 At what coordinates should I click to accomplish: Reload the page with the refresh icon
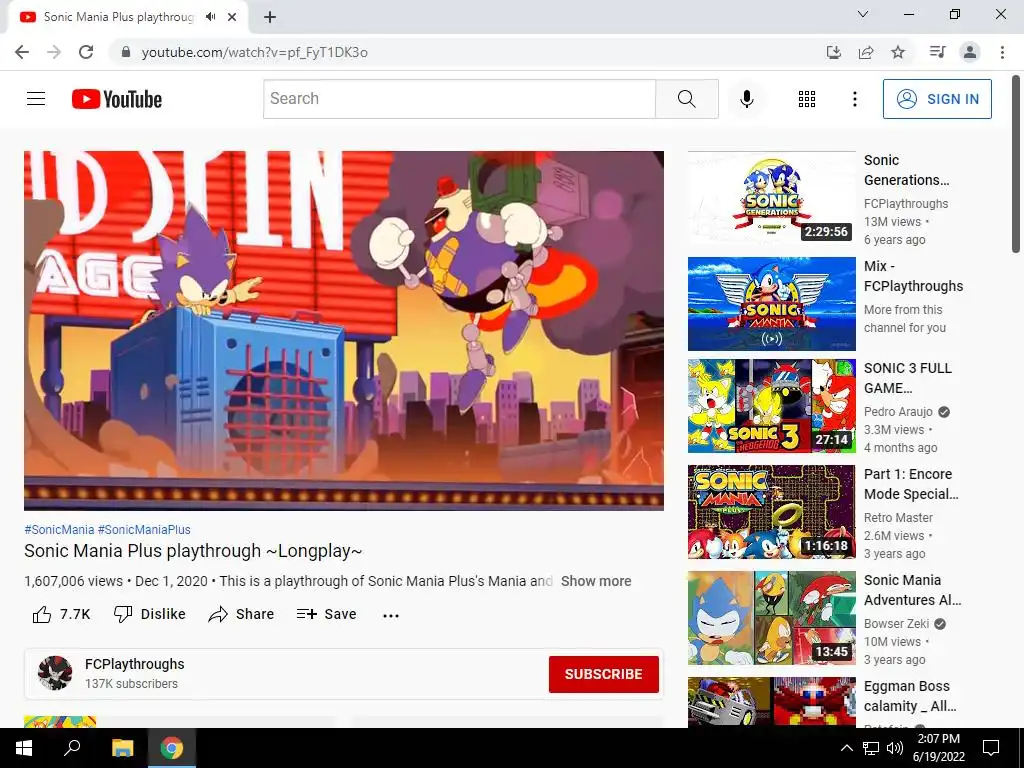pyautogui.click(x=86, y=52)
